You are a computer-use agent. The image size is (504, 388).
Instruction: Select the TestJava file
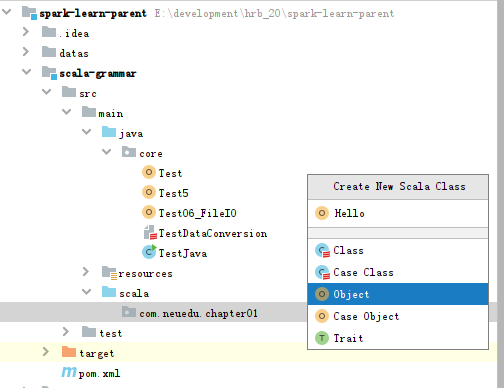click(x=183, y=253)
